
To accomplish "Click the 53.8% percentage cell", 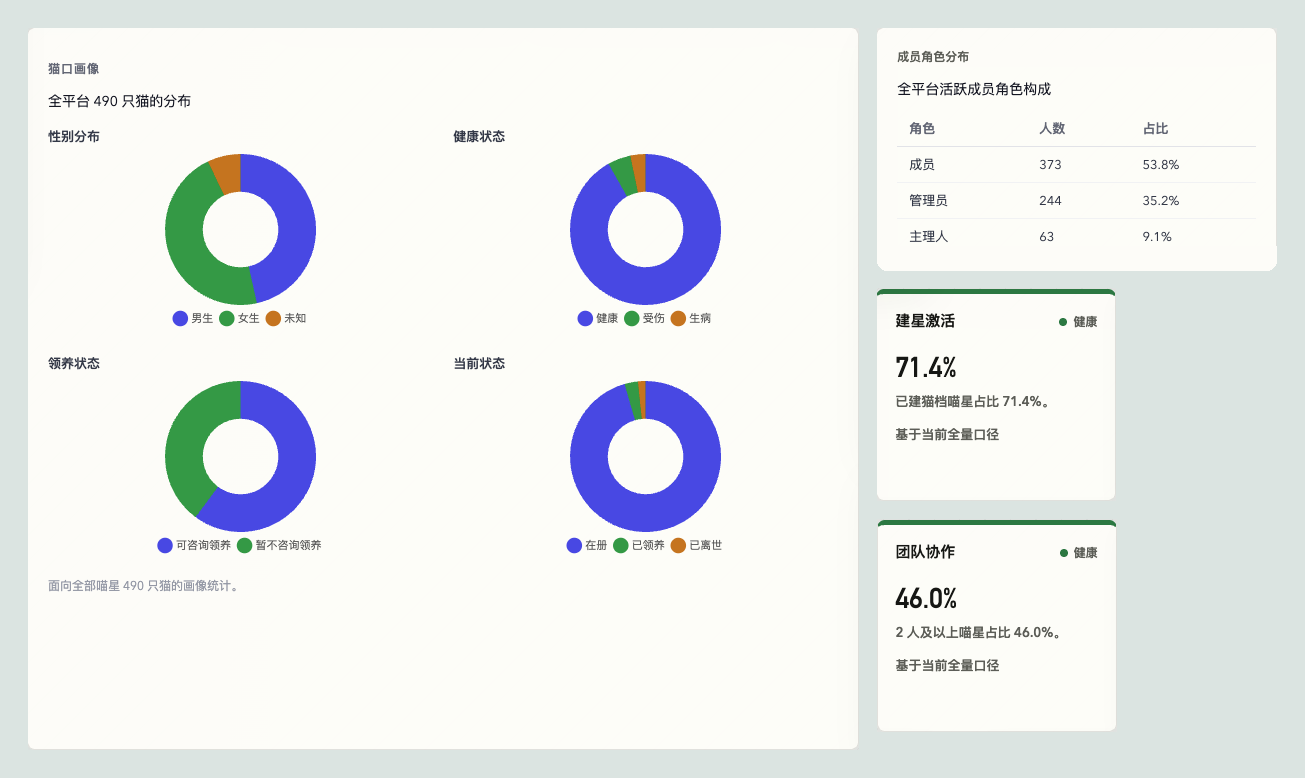I will [1161, 165].
